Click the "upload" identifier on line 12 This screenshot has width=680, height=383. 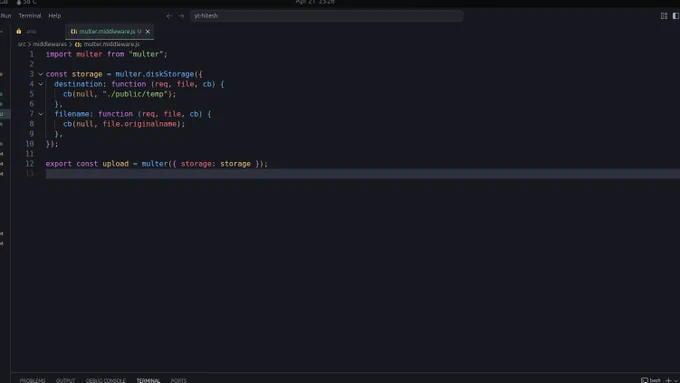(115, 164)
